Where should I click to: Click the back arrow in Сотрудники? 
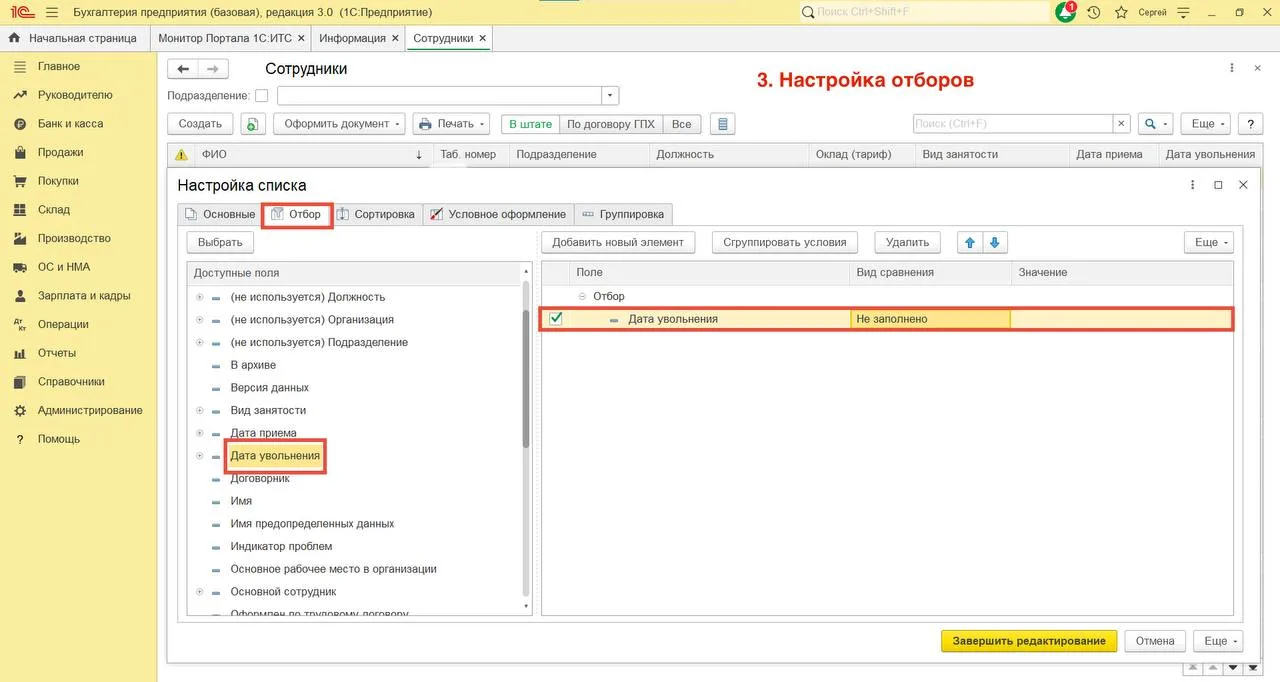(183, 69)
